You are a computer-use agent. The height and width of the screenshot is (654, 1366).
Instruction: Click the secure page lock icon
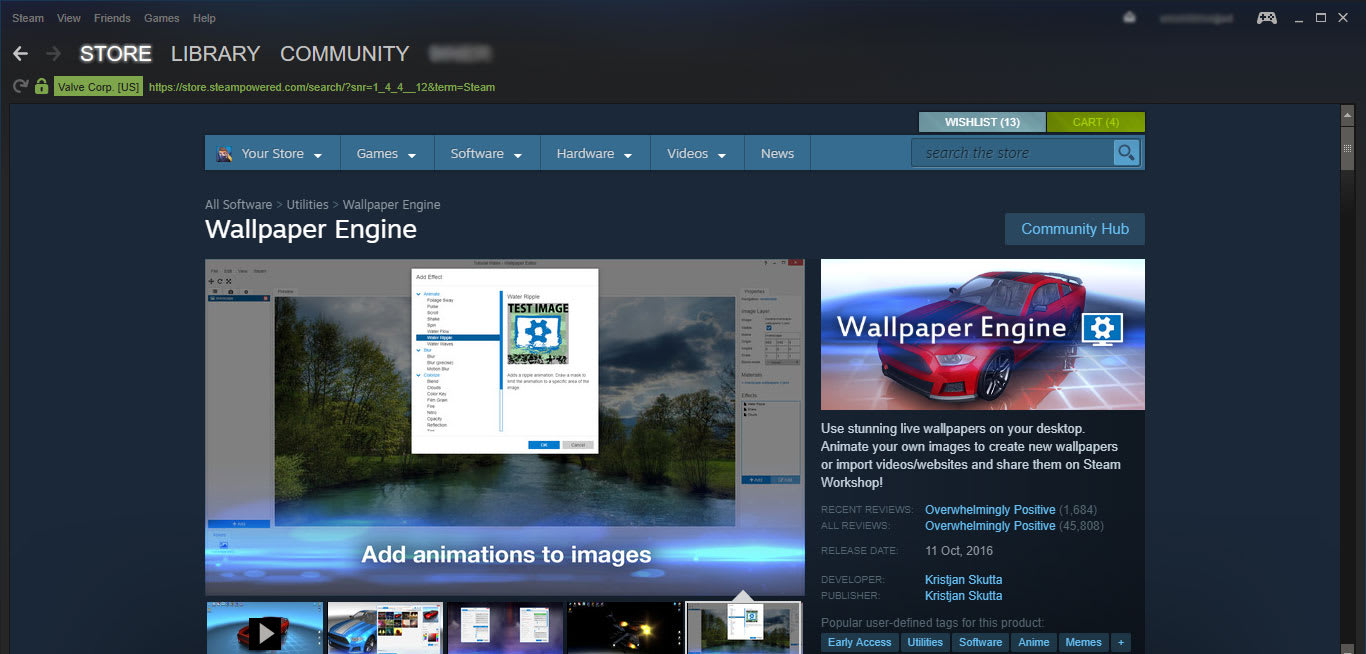[40, 86]
